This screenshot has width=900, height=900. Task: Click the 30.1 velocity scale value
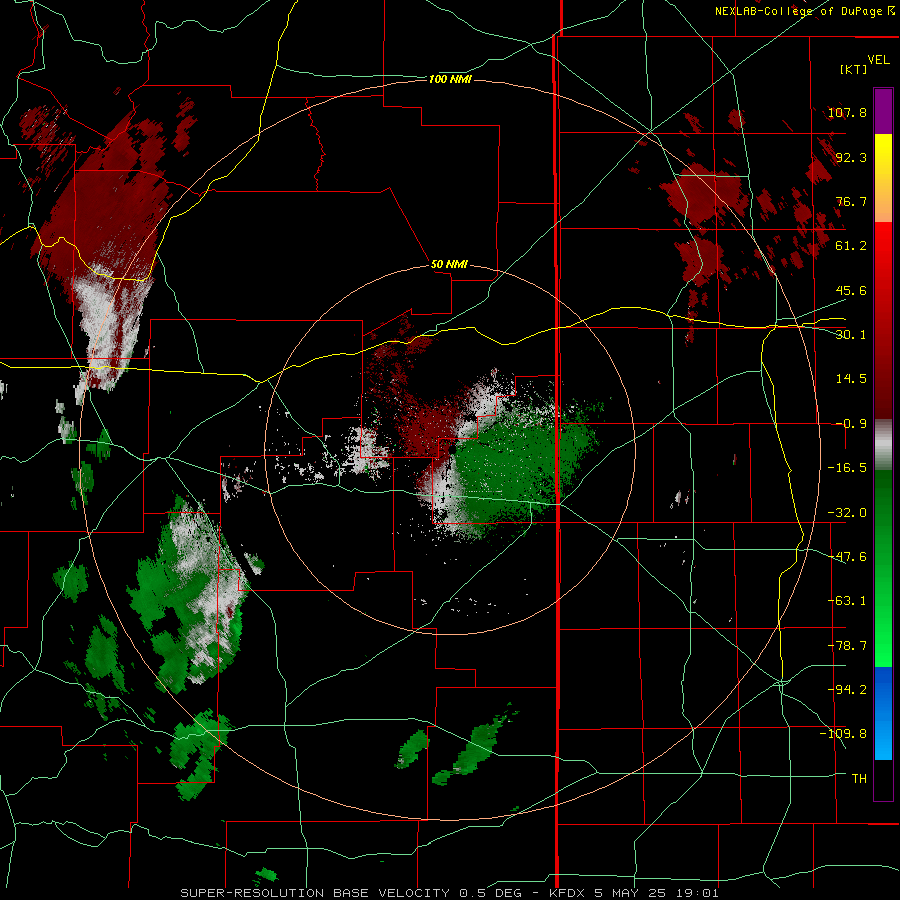click(x=851, y=335)
